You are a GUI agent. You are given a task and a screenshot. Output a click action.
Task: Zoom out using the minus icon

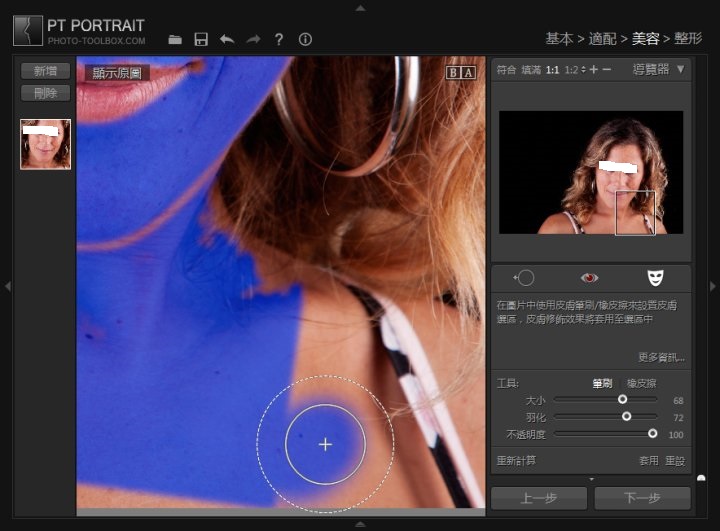607,69
